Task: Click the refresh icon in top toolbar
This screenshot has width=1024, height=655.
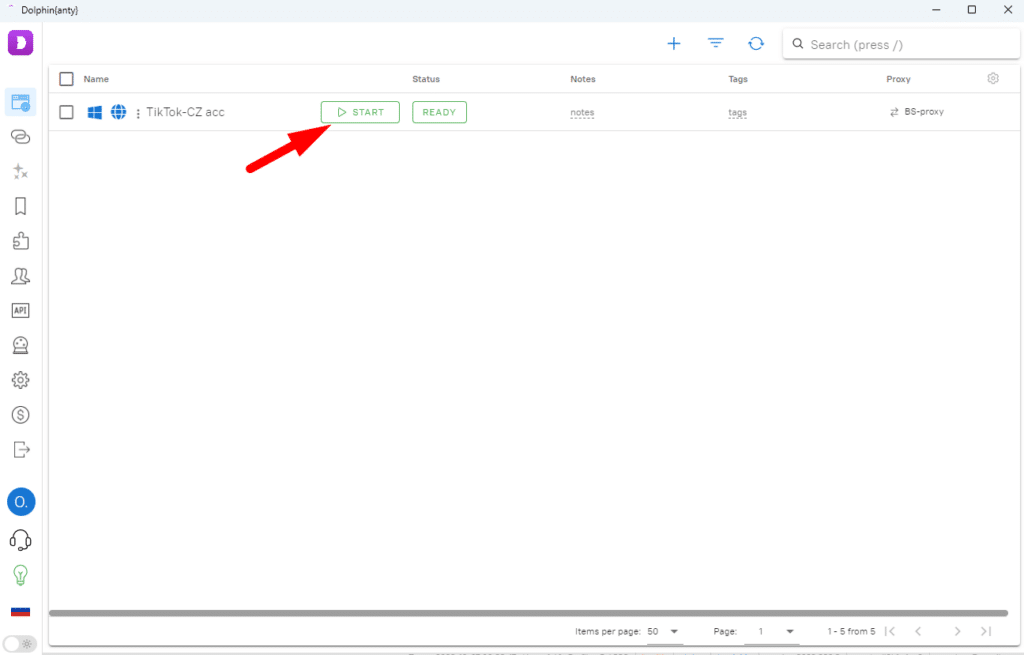Action: pyautogui.click(x=757, y=44)
